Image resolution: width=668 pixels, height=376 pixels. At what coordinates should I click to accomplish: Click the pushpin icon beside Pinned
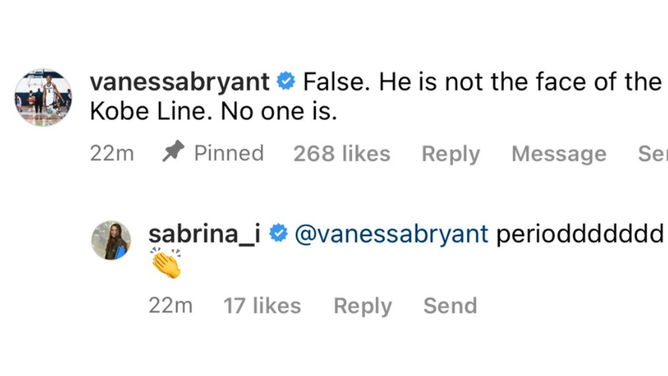[x=173, y=151]
